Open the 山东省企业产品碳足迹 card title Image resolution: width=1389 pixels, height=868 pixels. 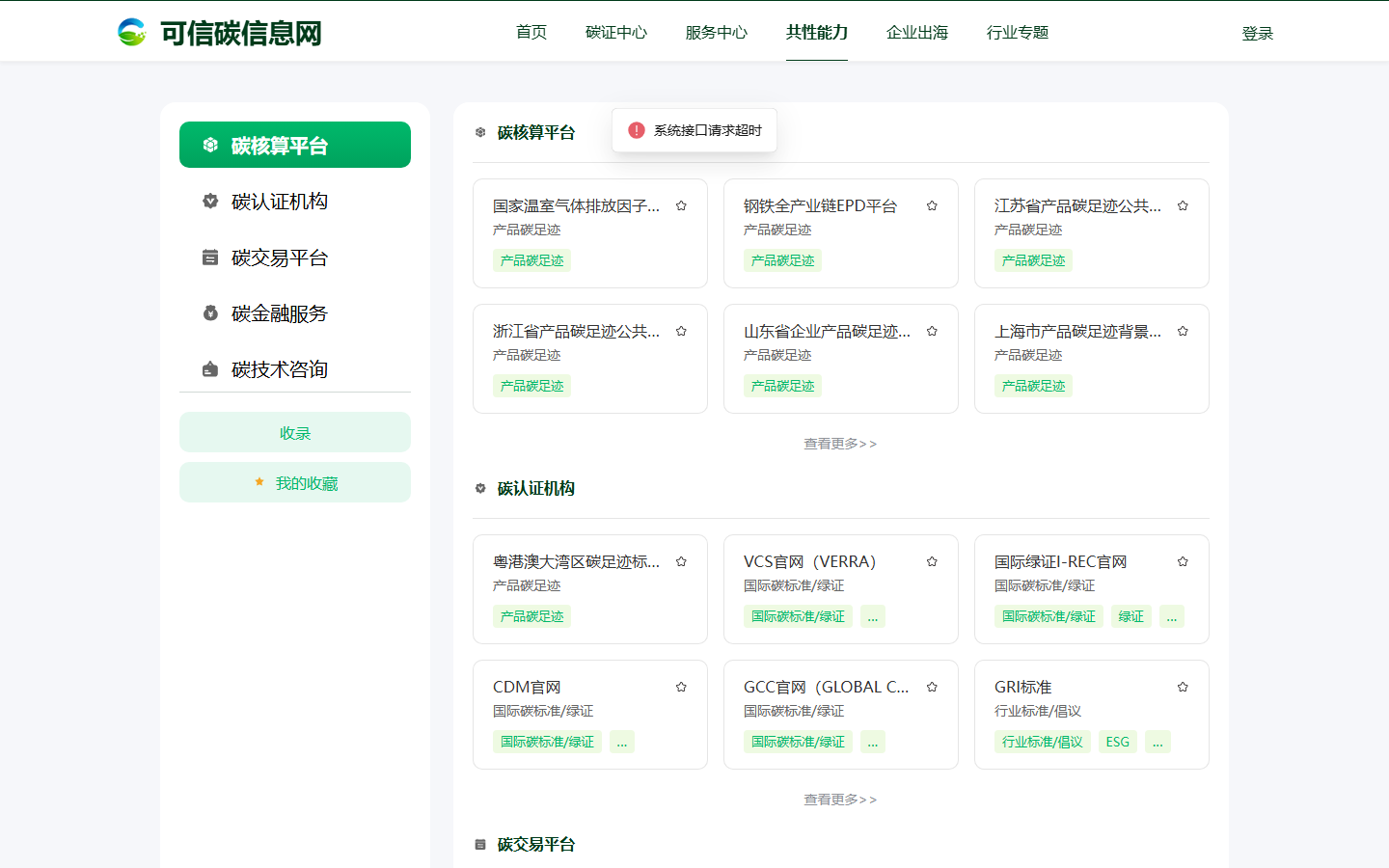[828, 331]
